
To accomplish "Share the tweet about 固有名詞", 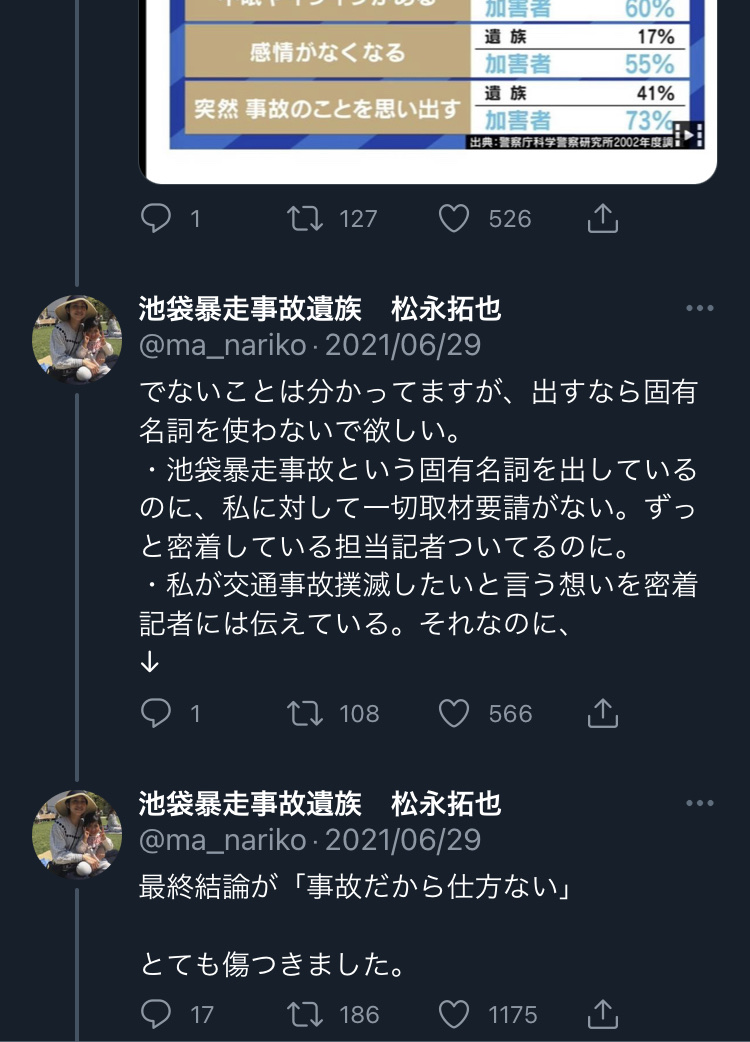I will click(603, 714).
